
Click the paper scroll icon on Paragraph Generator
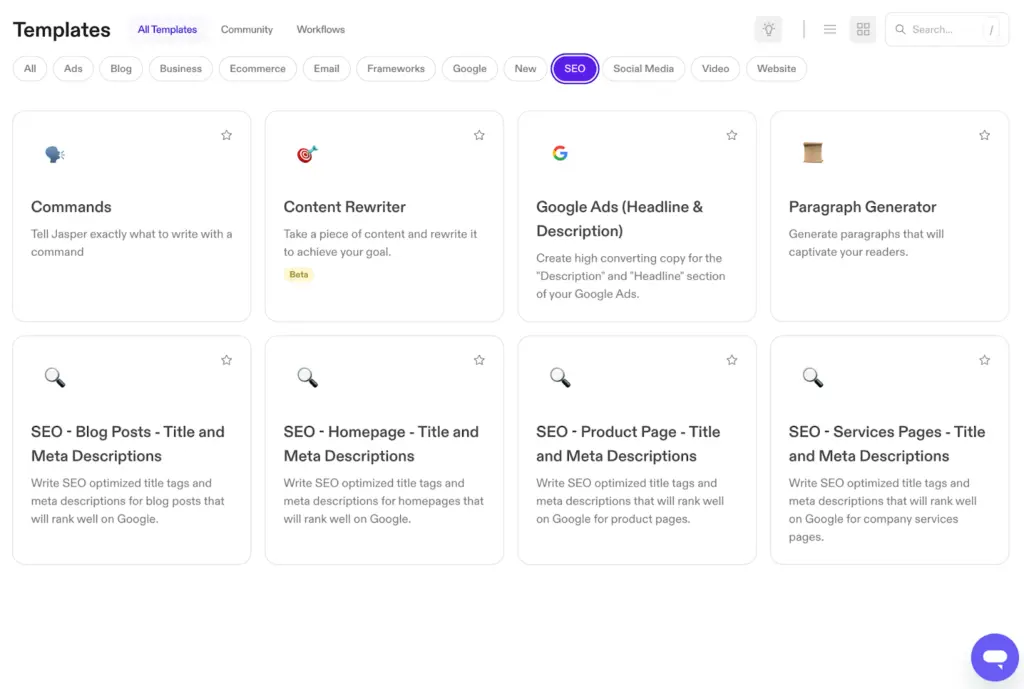812,152
